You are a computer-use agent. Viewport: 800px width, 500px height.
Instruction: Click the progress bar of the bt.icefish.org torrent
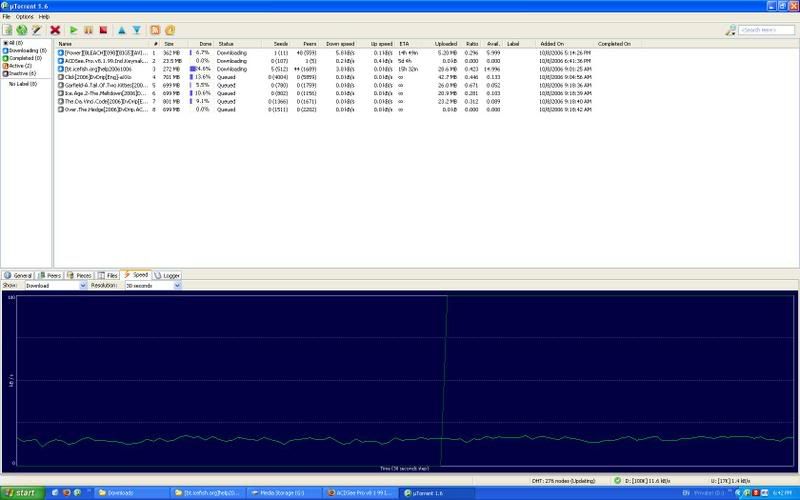click(x=200, y=69)
